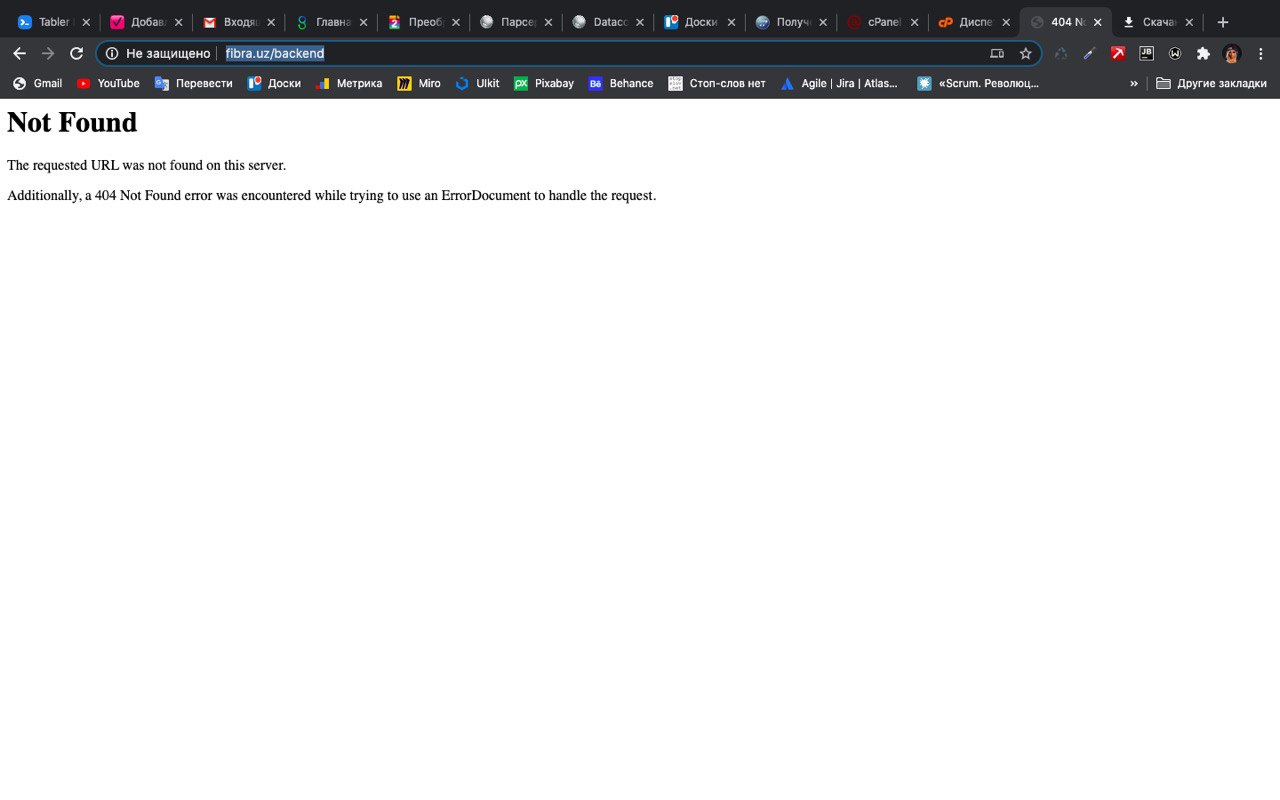Open a new tab with plus button

[1222, 22]
